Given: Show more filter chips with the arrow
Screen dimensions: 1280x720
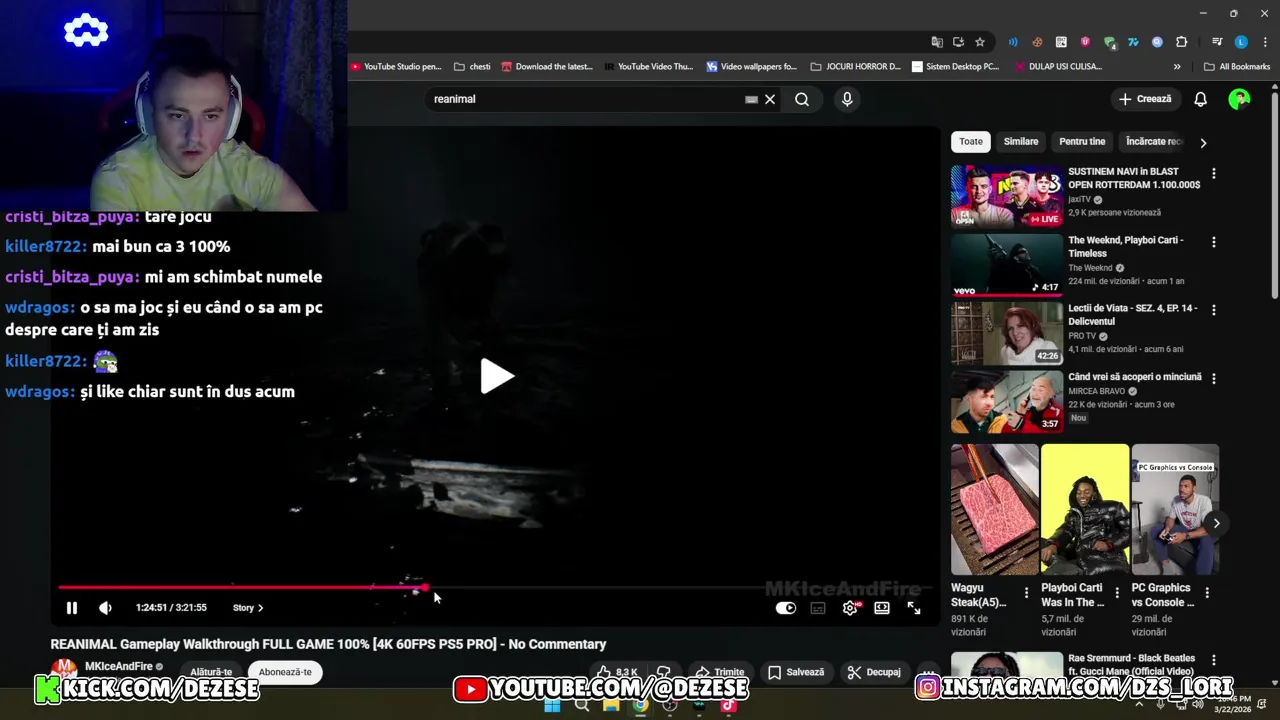Looking at the screenshot, I should (1203, 142).
